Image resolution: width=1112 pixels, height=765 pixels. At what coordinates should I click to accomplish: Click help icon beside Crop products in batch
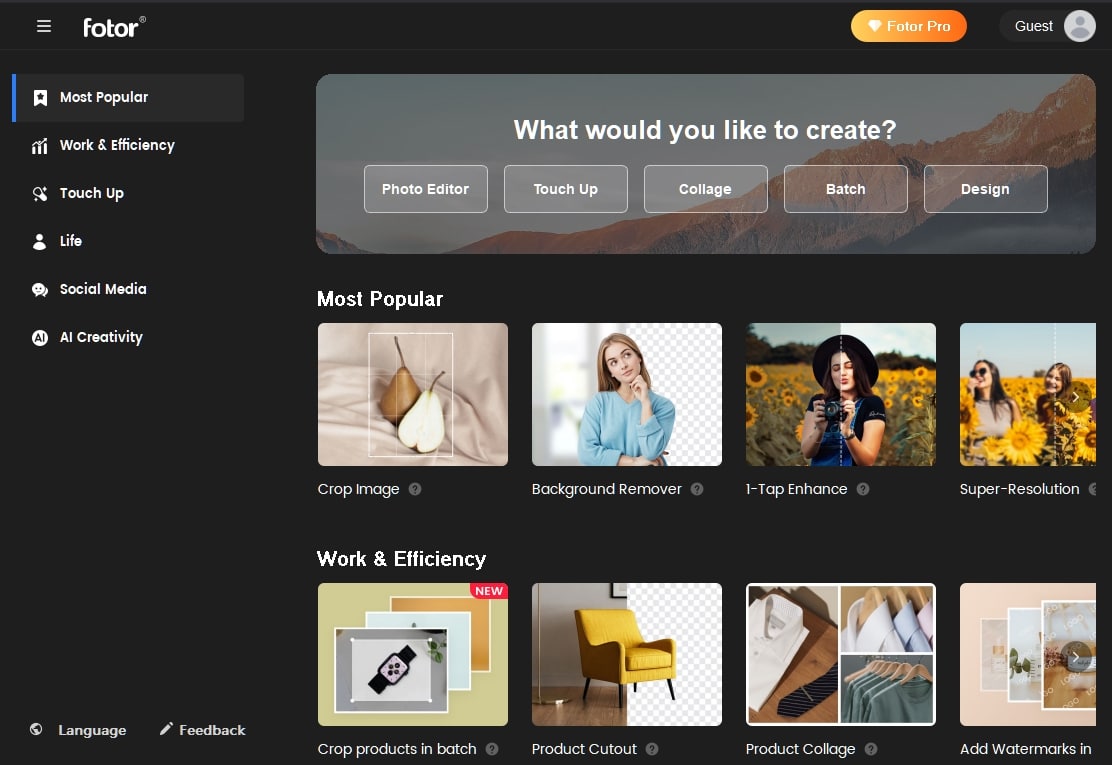(491, 749)
